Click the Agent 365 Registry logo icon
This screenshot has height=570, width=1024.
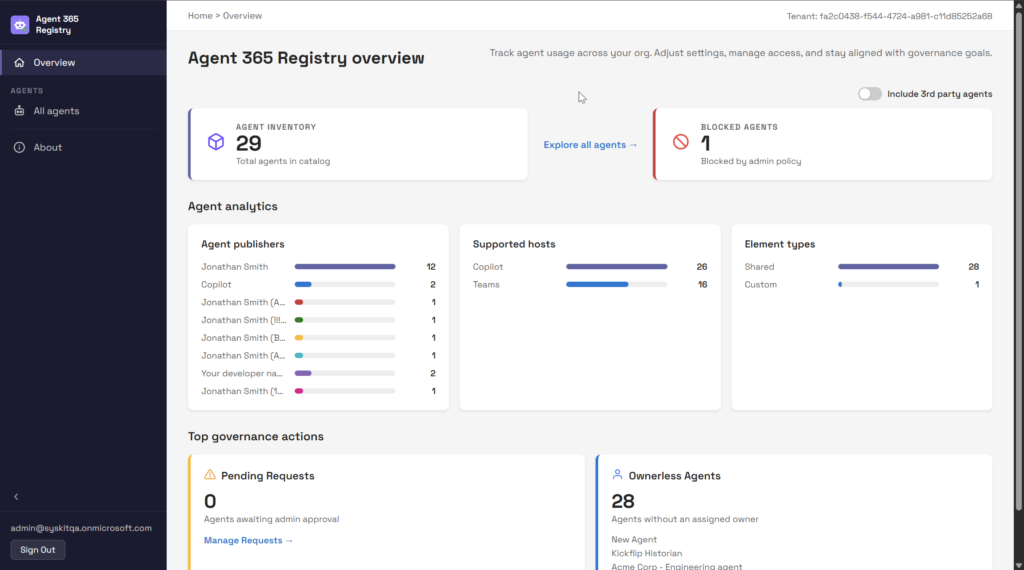tap(20, 25)
